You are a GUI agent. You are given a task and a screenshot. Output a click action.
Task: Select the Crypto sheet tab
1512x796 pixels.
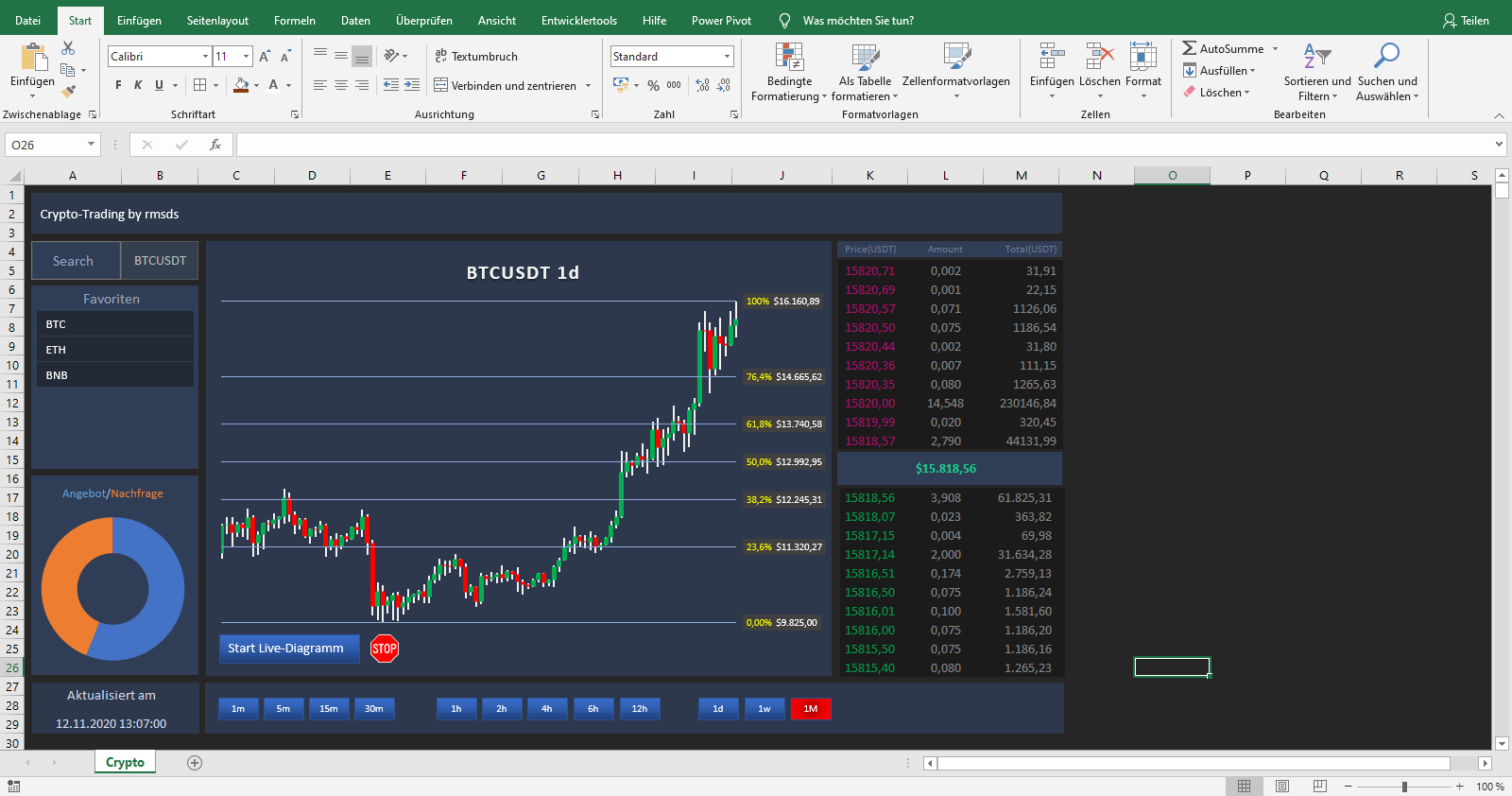click(x=125, y=763)
